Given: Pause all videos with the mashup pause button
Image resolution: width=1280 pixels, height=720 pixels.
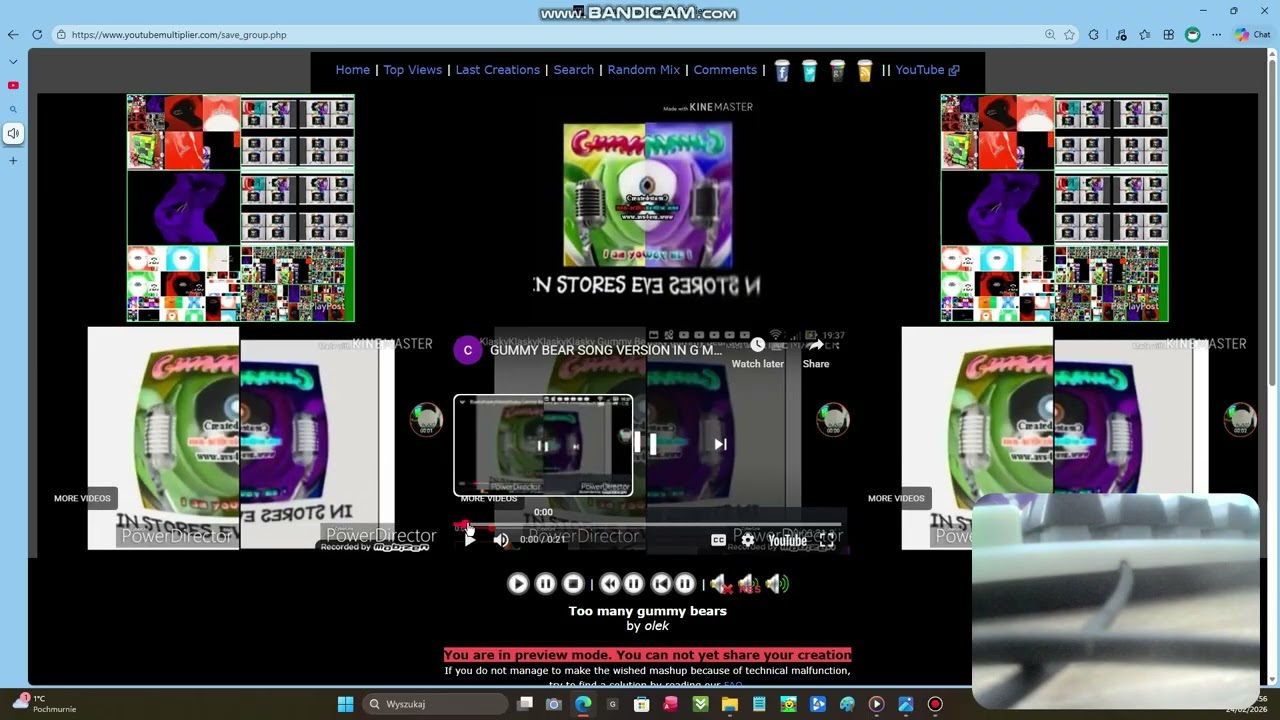Looking at the screenshot, I should [x=545, y=584].
